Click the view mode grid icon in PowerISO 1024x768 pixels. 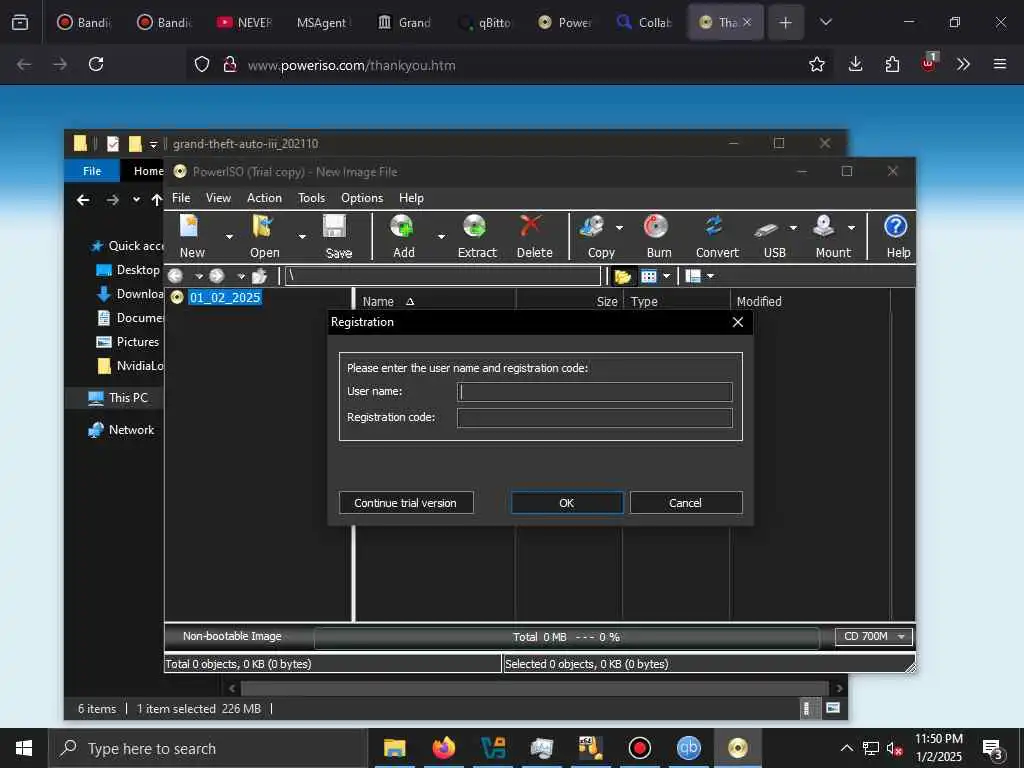click(648, 276)
